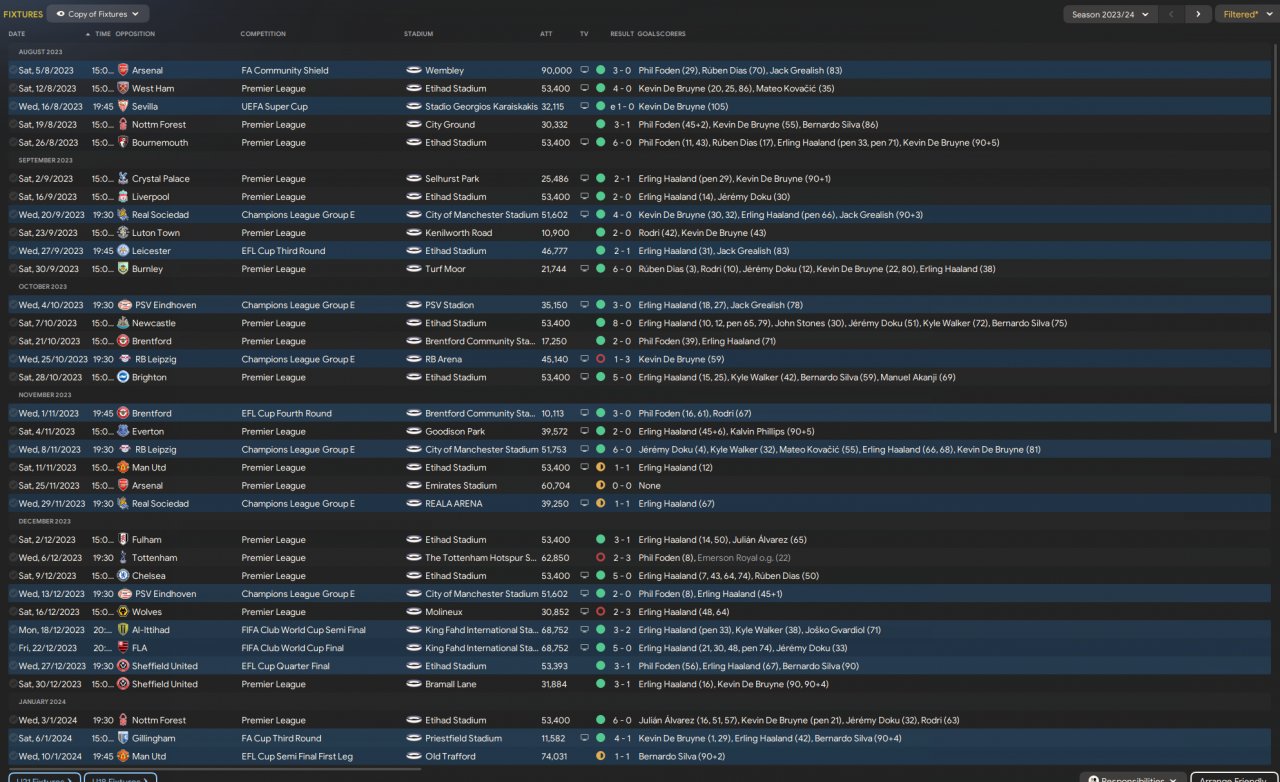Go to the previous season with the left arrow
The height and width of the screenshot is (782, 1280).
[x=1171, y=14]
